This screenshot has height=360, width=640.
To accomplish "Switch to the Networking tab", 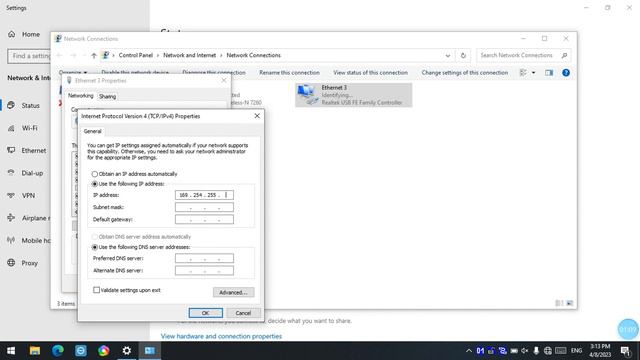I will pos(80,96).
